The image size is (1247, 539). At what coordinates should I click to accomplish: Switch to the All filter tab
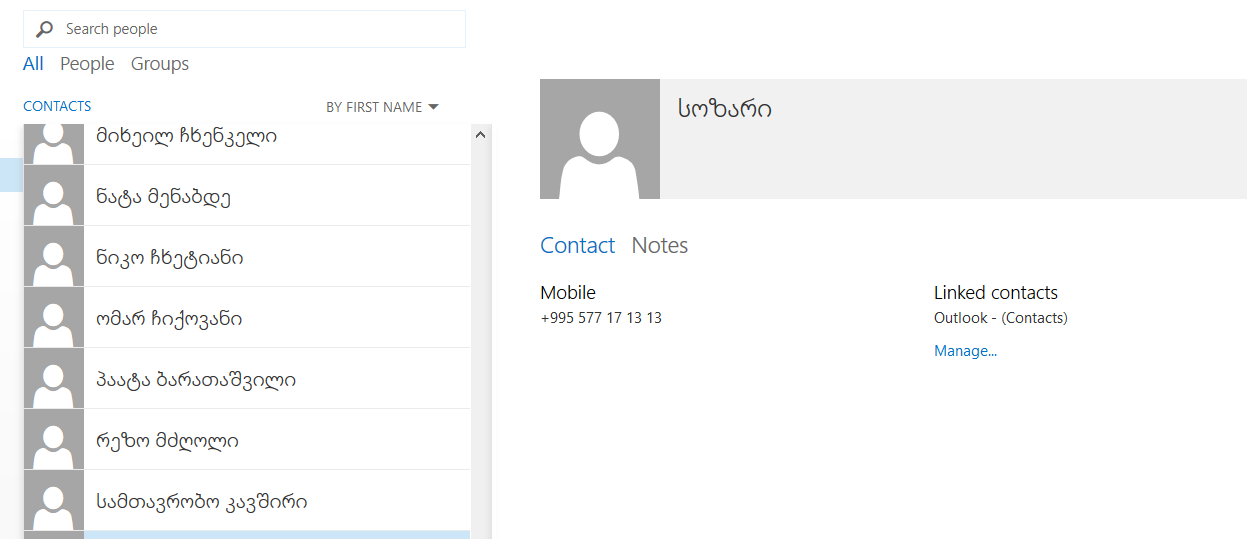click(x=33, y=64)
